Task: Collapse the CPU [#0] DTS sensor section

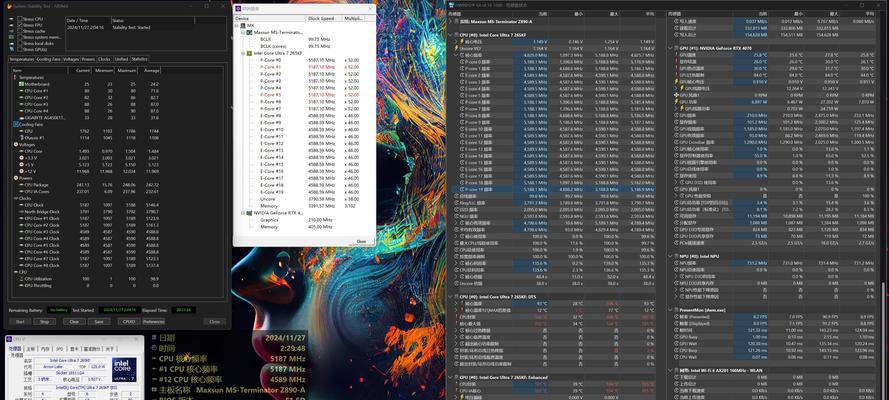Action: point(451,296)
